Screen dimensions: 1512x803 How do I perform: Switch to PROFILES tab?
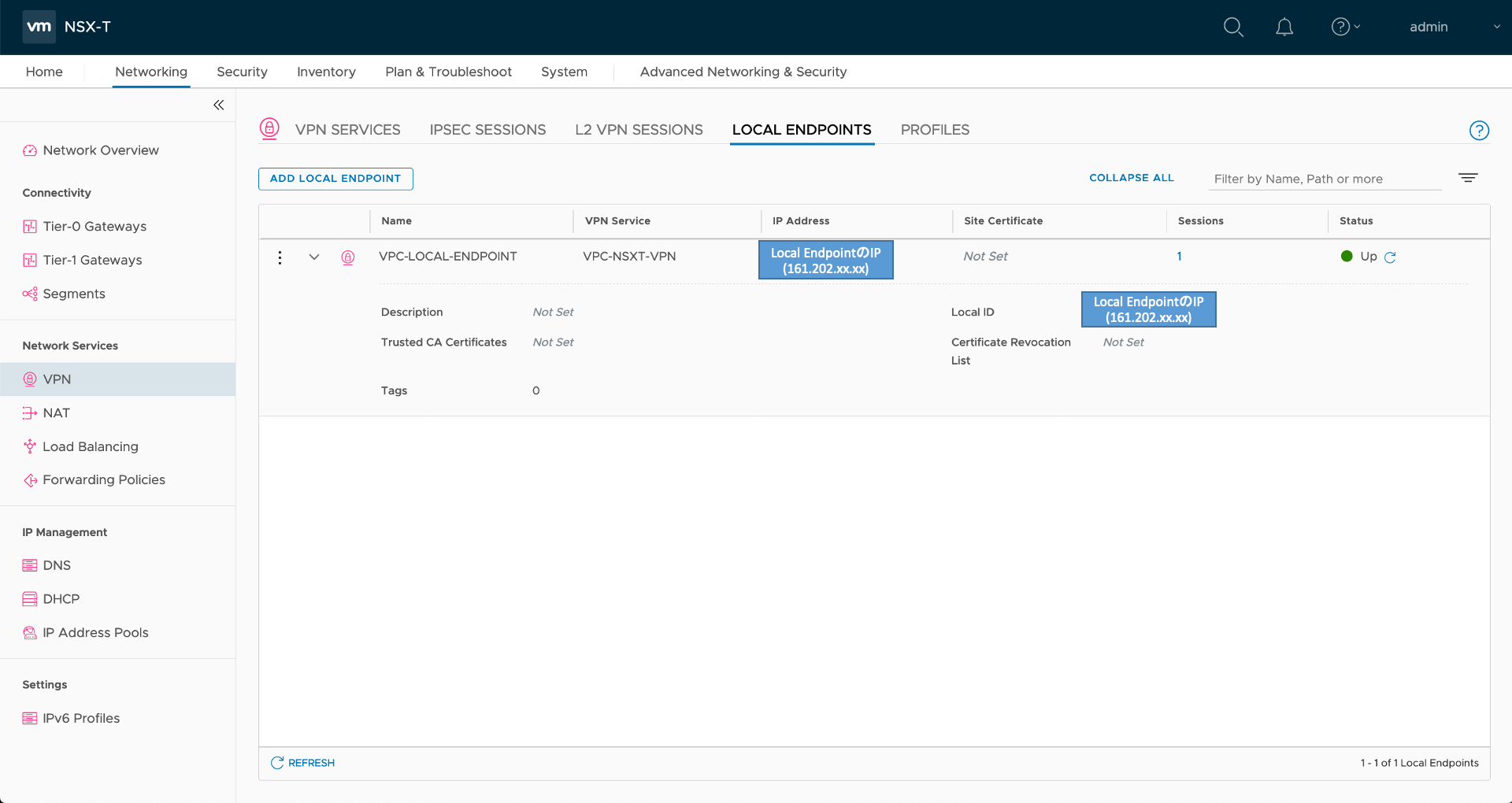pyautogui.click(x=935, y=130)
